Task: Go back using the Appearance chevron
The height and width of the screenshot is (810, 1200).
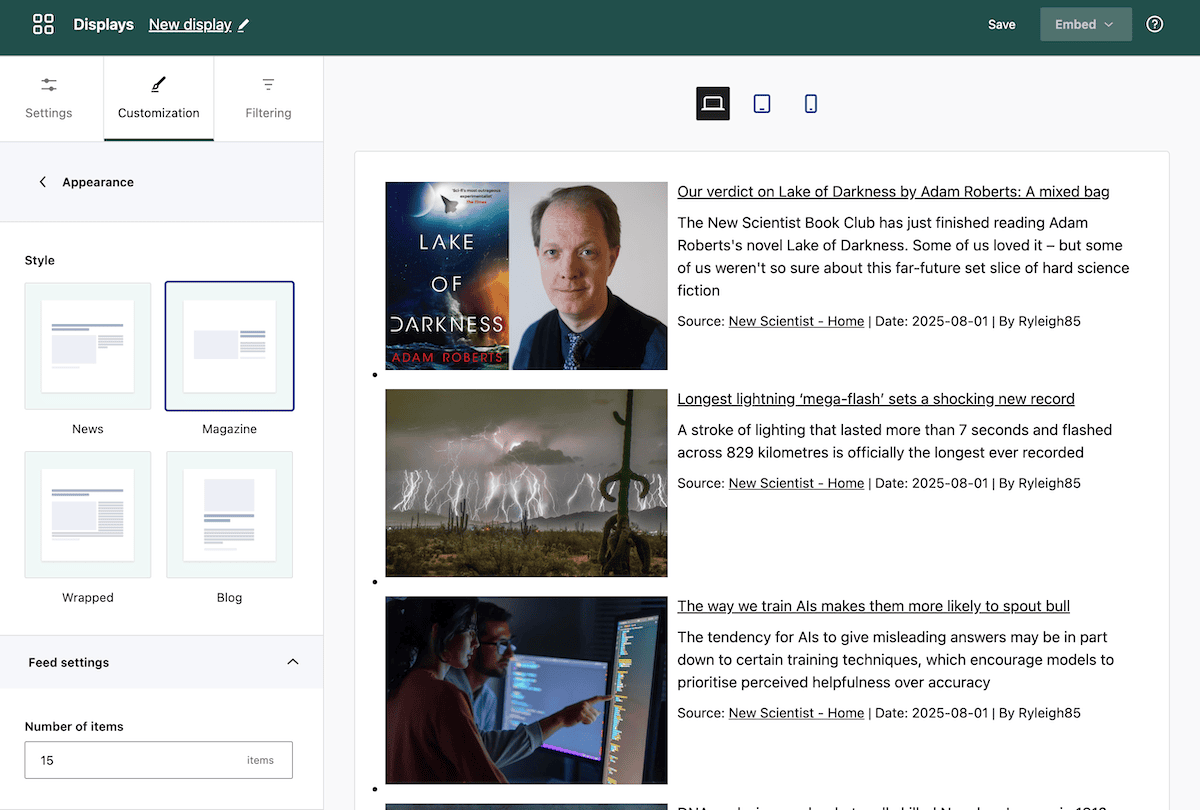Action: pos(43,182)
